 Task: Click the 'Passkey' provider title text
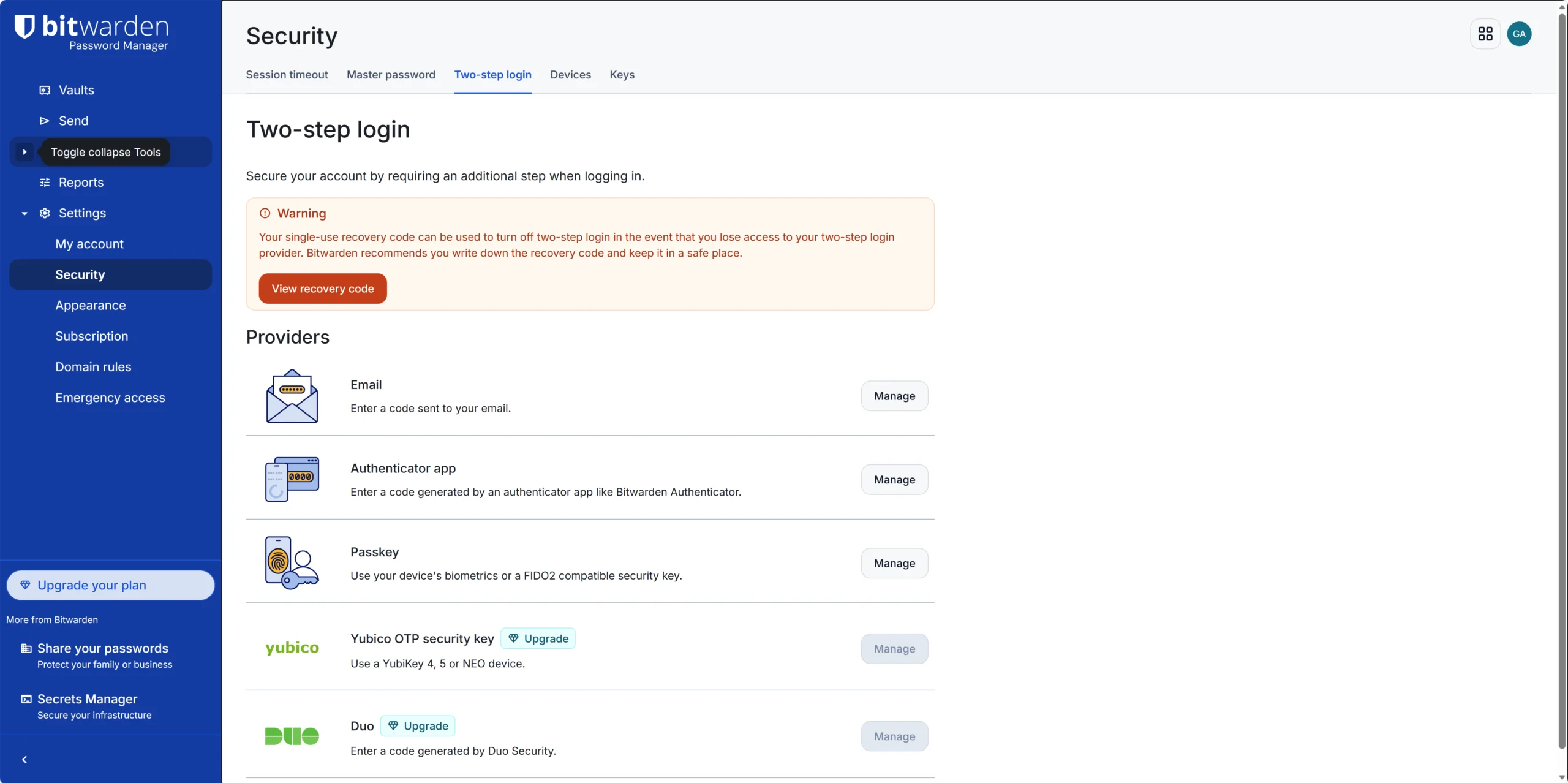click(x=374, y=552)
